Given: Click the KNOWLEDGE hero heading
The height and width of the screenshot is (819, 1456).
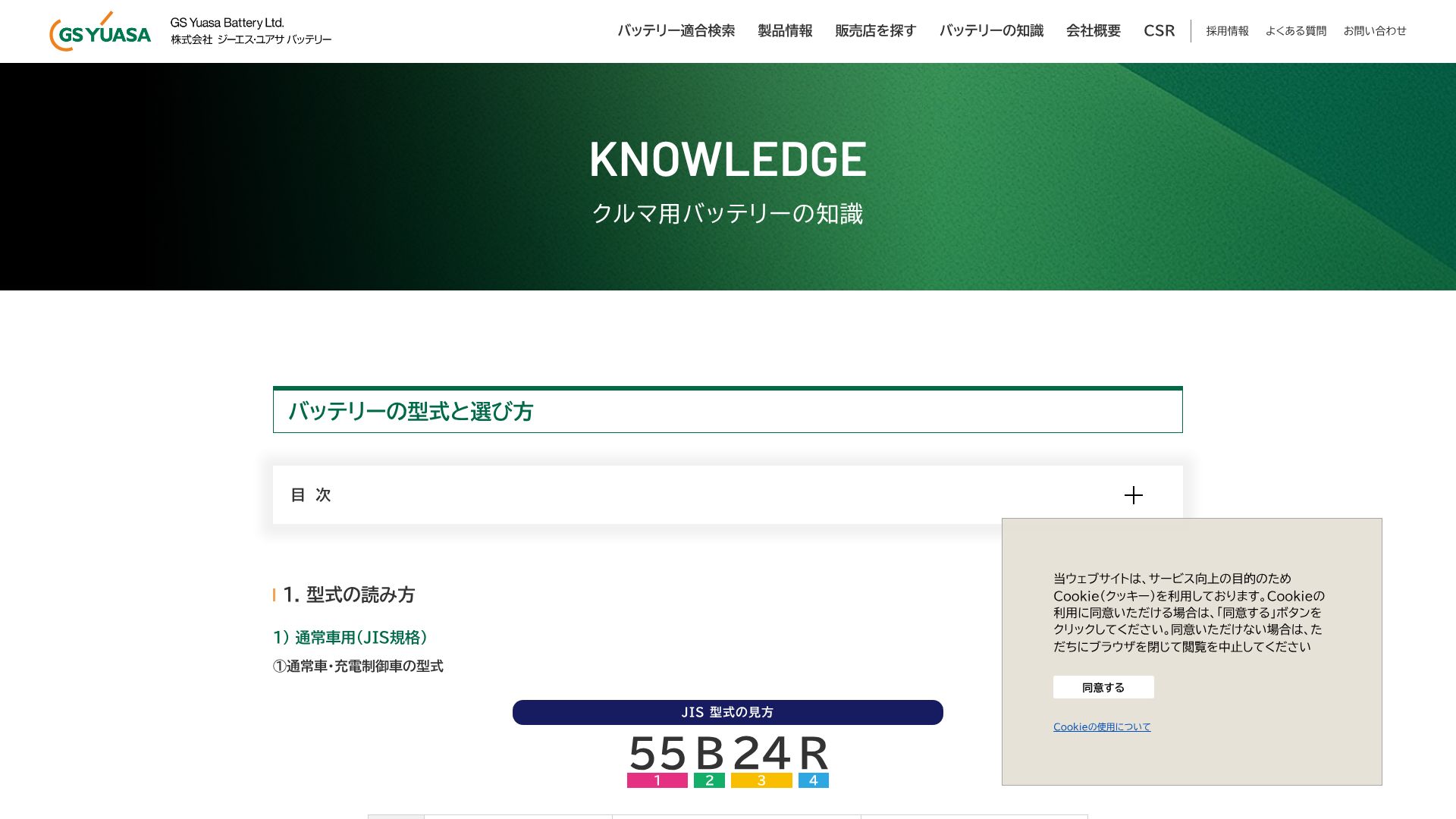Looking at the screenshot, I should (x=728, y=159).
